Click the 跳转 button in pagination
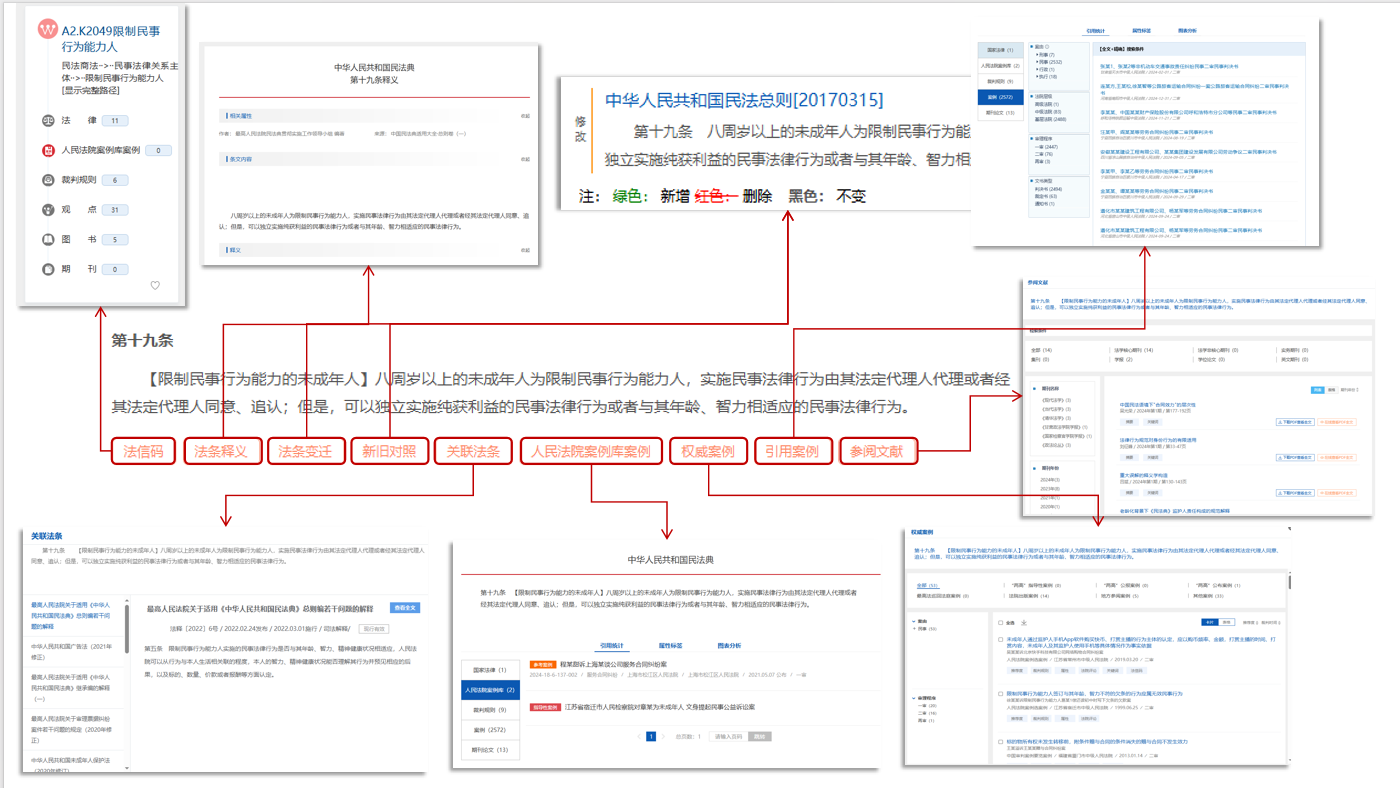The height and width of the screenshot is (788, 1400). point(760,737)
